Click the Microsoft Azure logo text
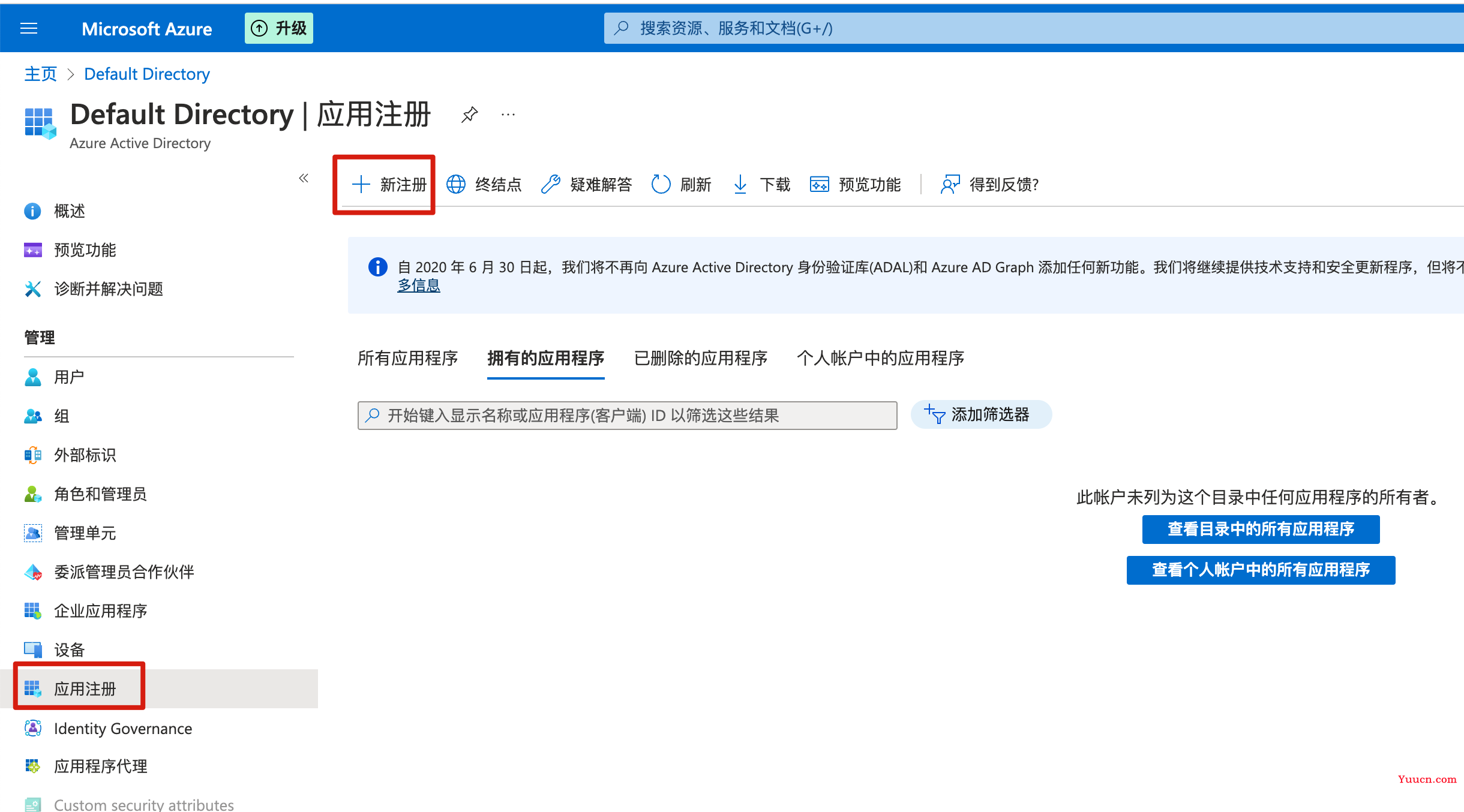 click(146, 29)
